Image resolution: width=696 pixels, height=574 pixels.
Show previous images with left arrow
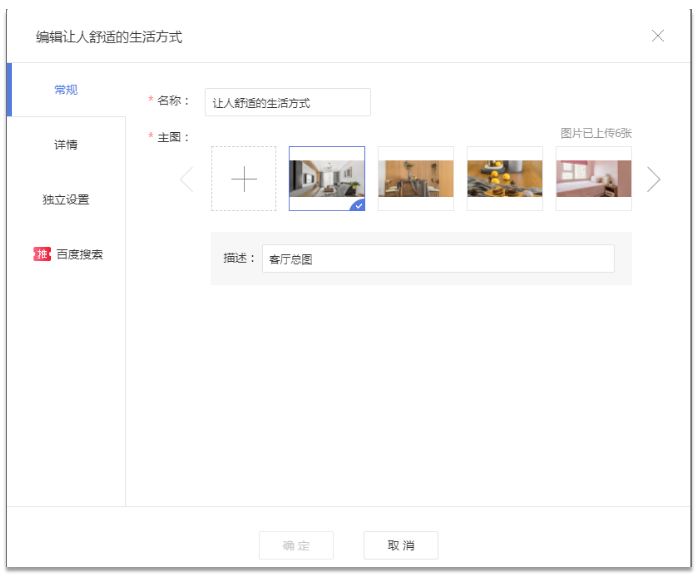click(187, 179)
